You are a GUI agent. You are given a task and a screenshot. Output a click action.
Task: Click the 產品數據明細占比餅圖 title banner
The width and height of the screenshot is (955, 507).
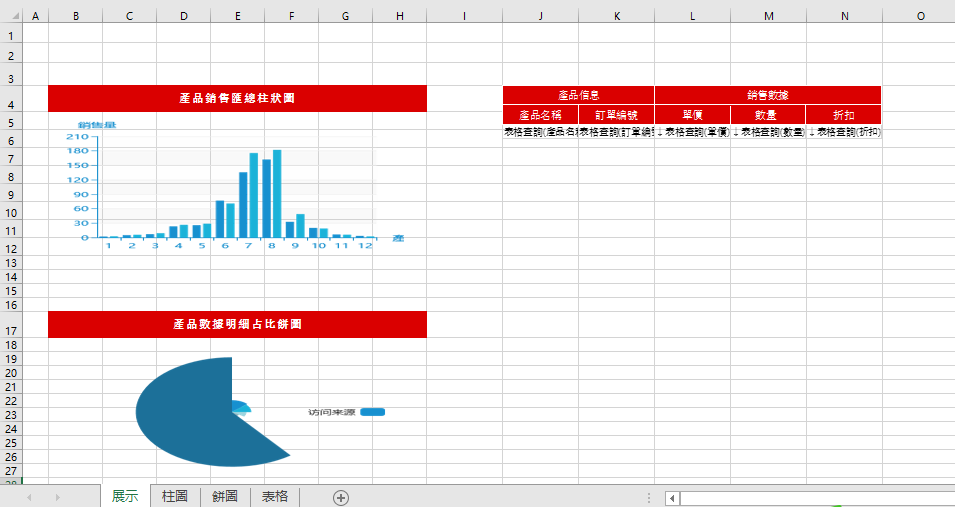(x=237, y=324)
